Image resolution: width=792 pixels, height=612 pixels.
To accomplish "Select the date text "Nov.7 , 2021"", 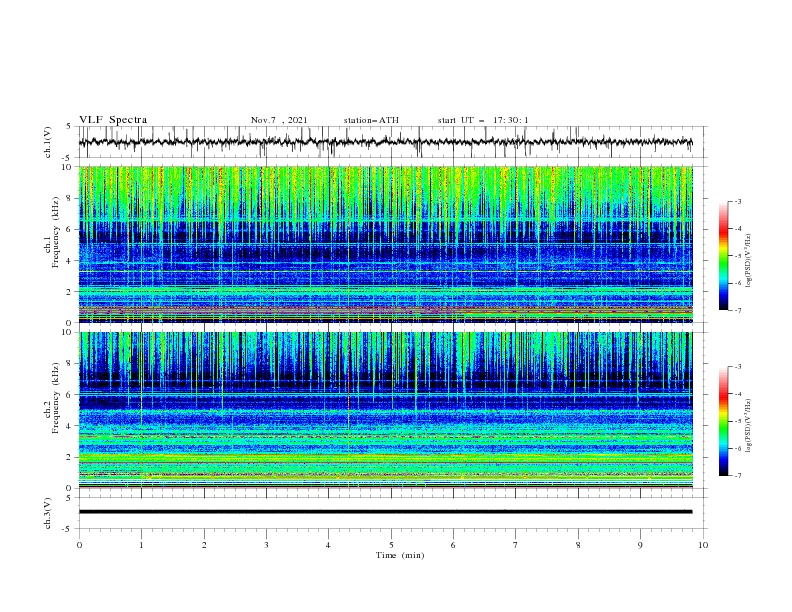I will click(279, 120).
